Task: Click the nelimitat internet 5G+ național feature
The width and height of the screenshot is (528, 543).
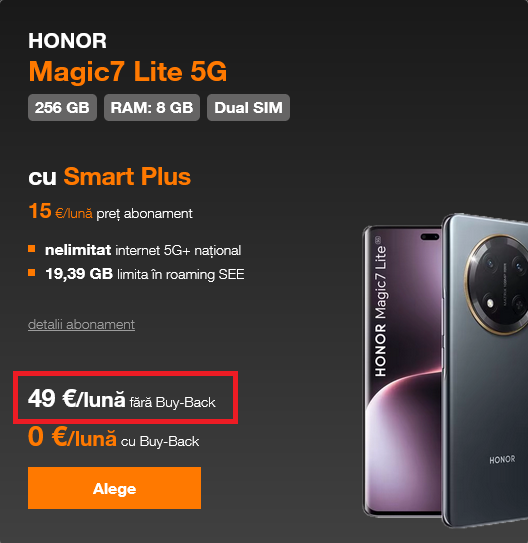Action: [x=143, y=250]
